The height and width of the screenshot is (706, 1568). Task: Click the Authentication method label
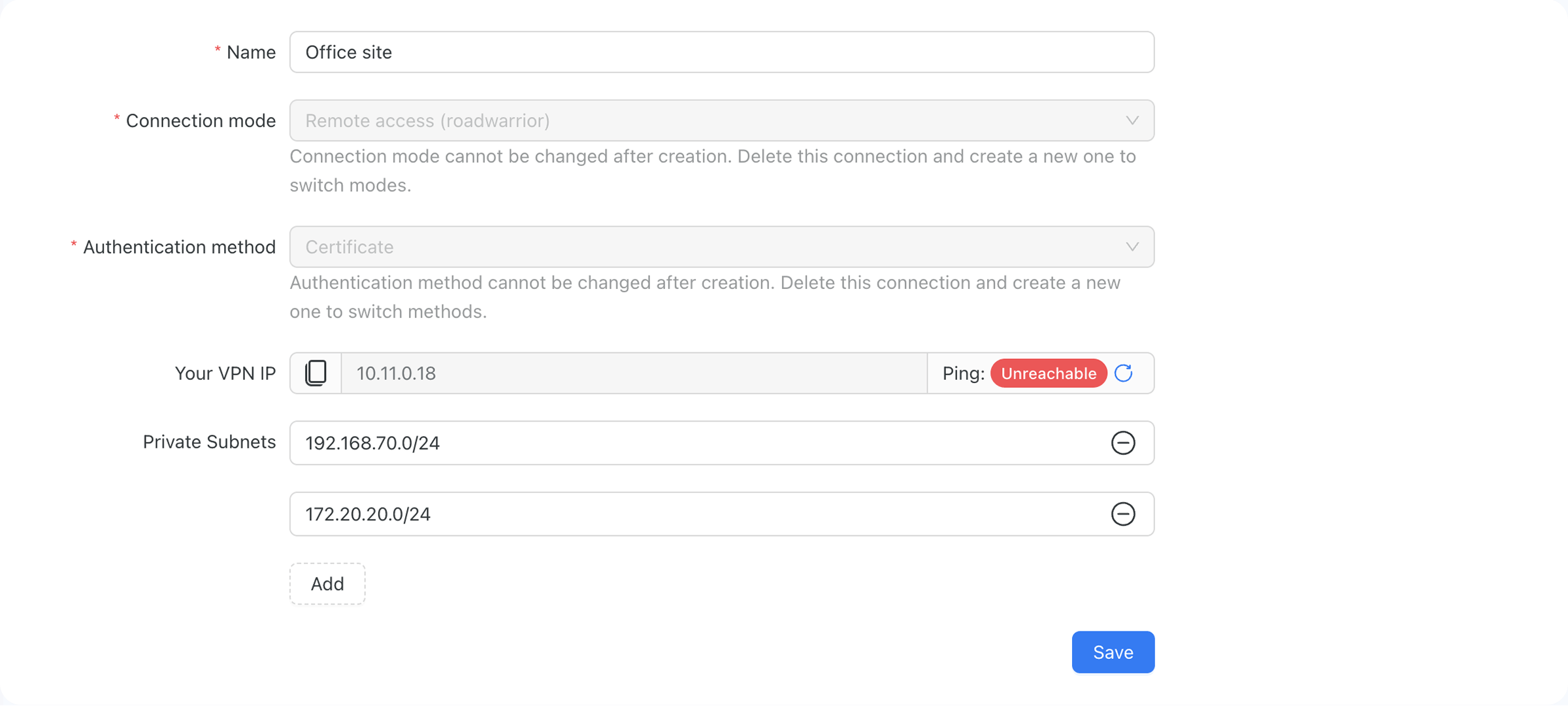(179, 247)
